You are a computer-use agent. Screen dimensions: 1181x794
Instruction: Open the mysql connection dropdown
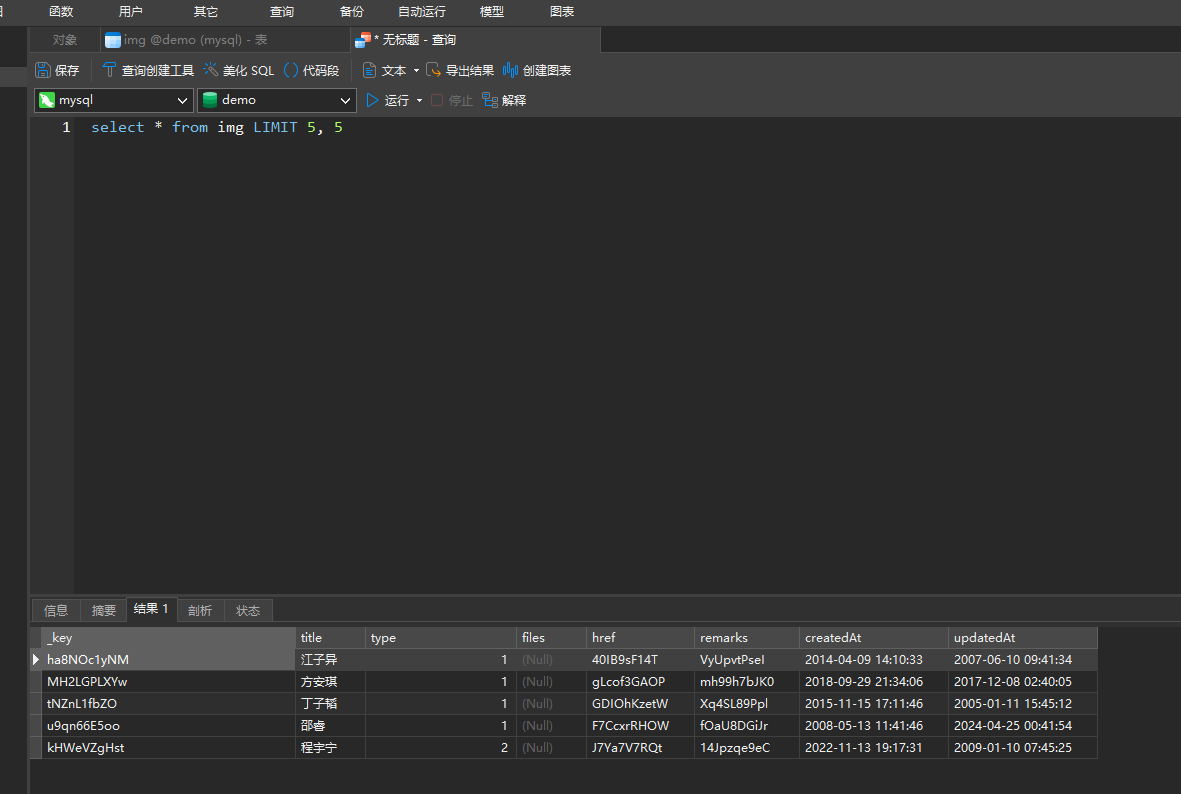pyautogui.click(x=183, y=100)
